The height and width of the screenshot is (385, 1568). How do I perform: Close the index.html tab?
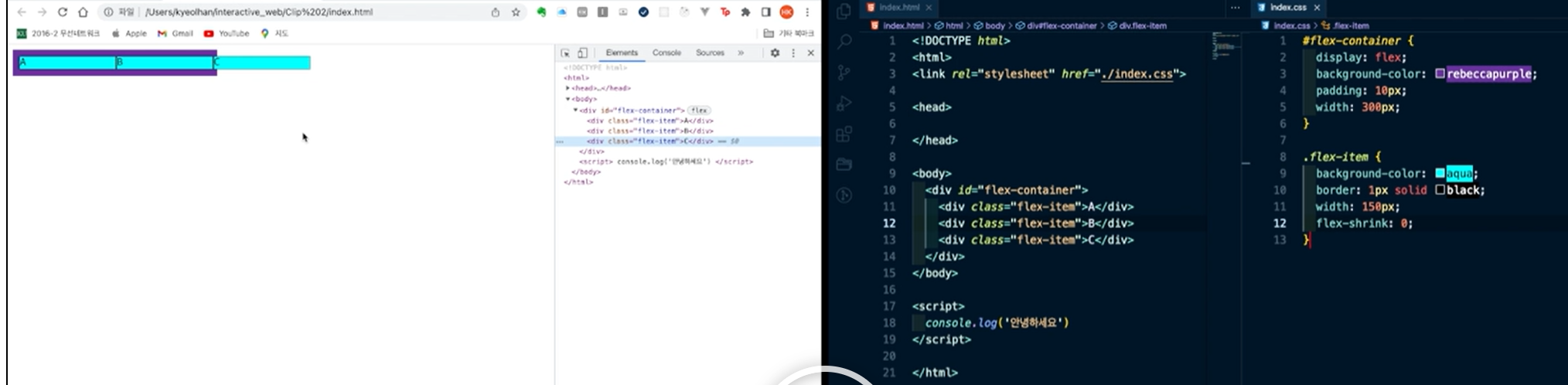(929, 7)
